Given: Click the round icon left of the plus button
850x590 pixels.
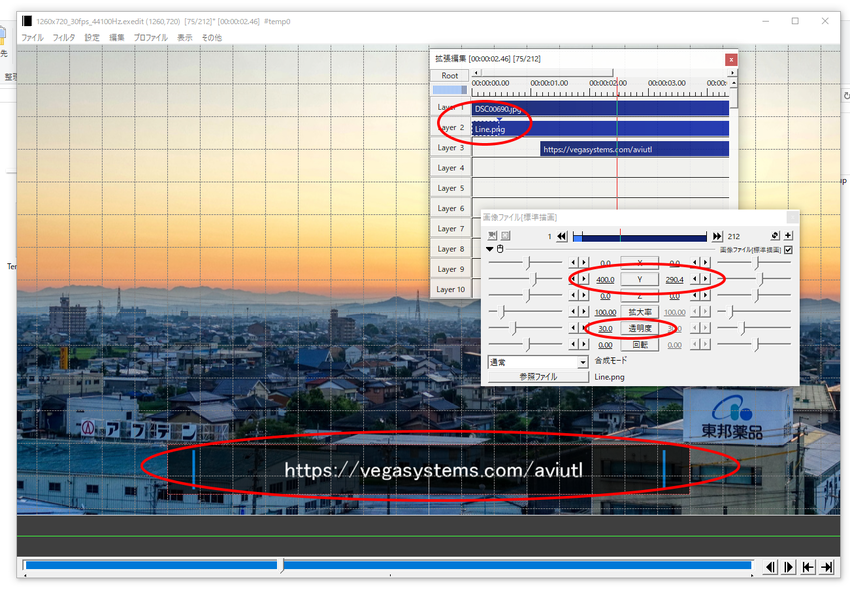Looking at the screenshot, I should point(775,235).
